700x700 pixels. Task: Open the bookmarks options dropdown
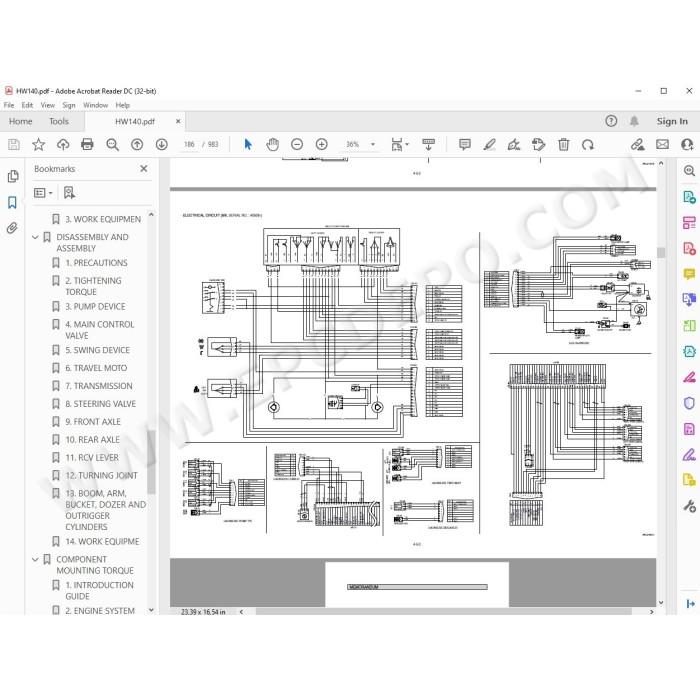(x=43, y=193)
